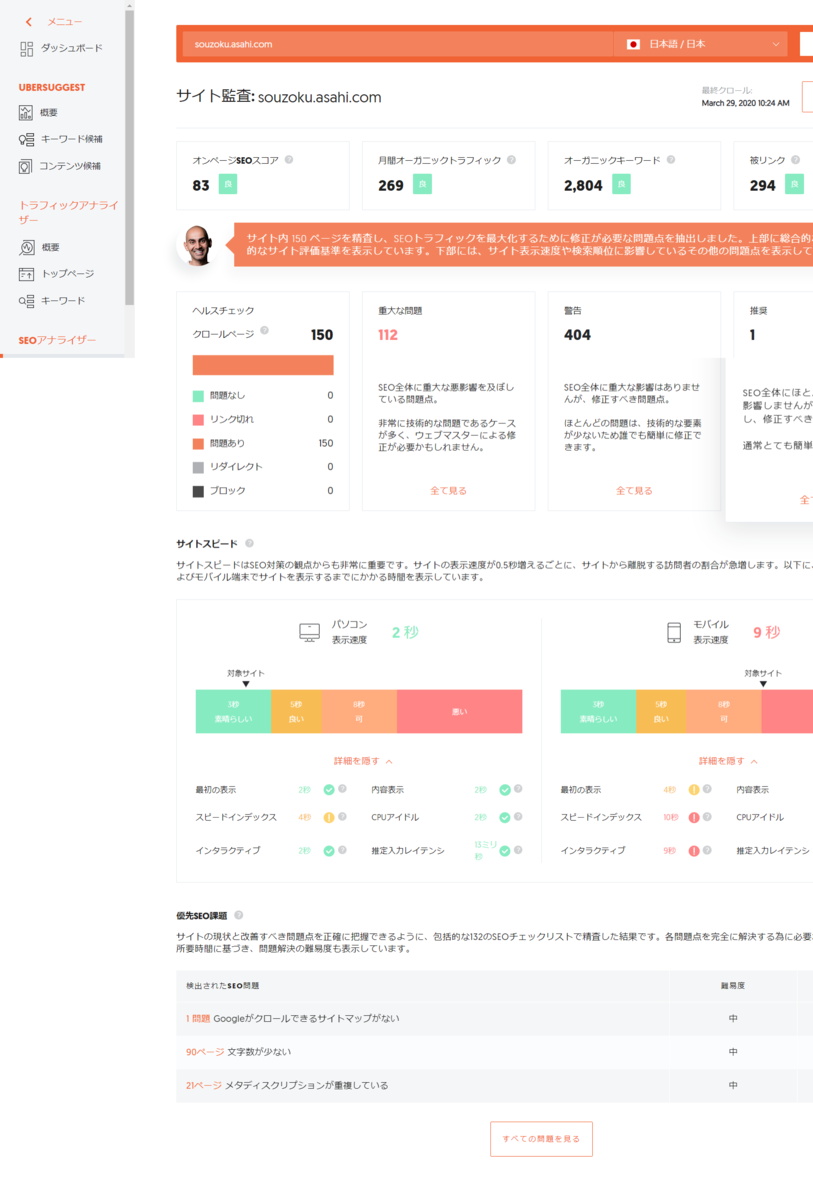
Task: Open トップページ in the sidebar
Action: pos(57,273)
